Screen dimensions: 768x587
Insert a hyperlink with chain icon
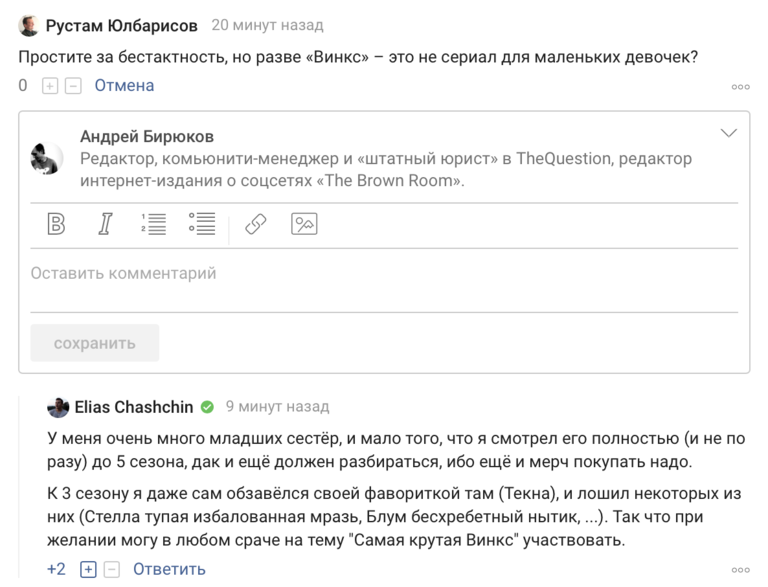click(256, 224)
